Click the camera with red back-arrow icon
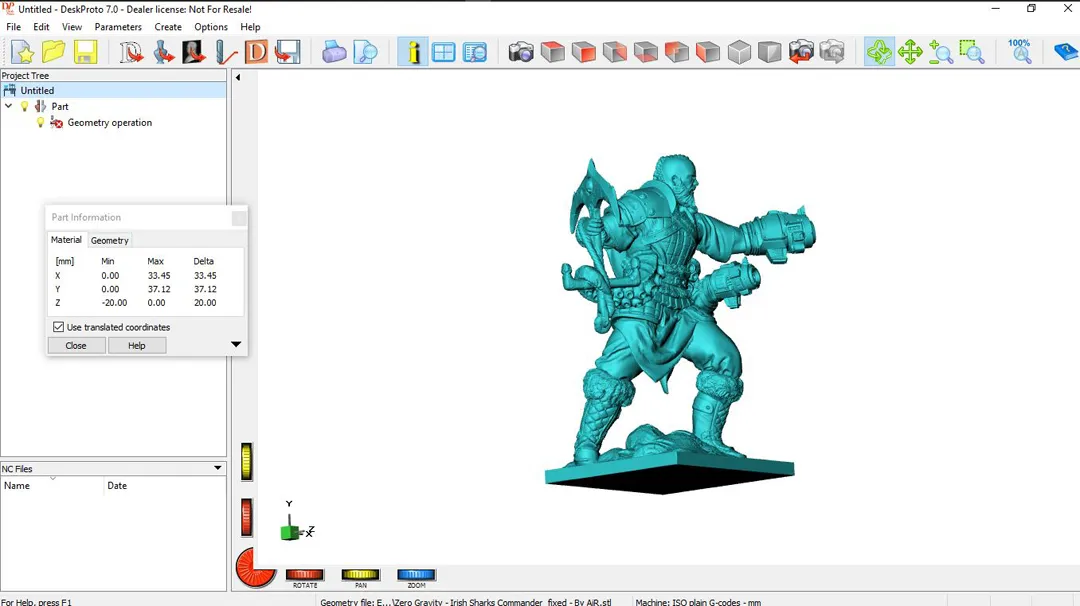The height and width of the screenshot is (606, 1080). tap(801, 52)
